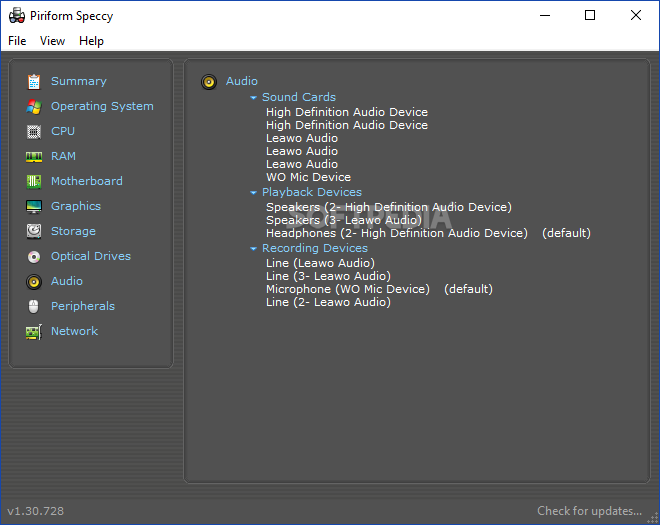660x525 pixels.
Task: Click the Operating System Windows flag icon
Action: (x=34, y=107)
